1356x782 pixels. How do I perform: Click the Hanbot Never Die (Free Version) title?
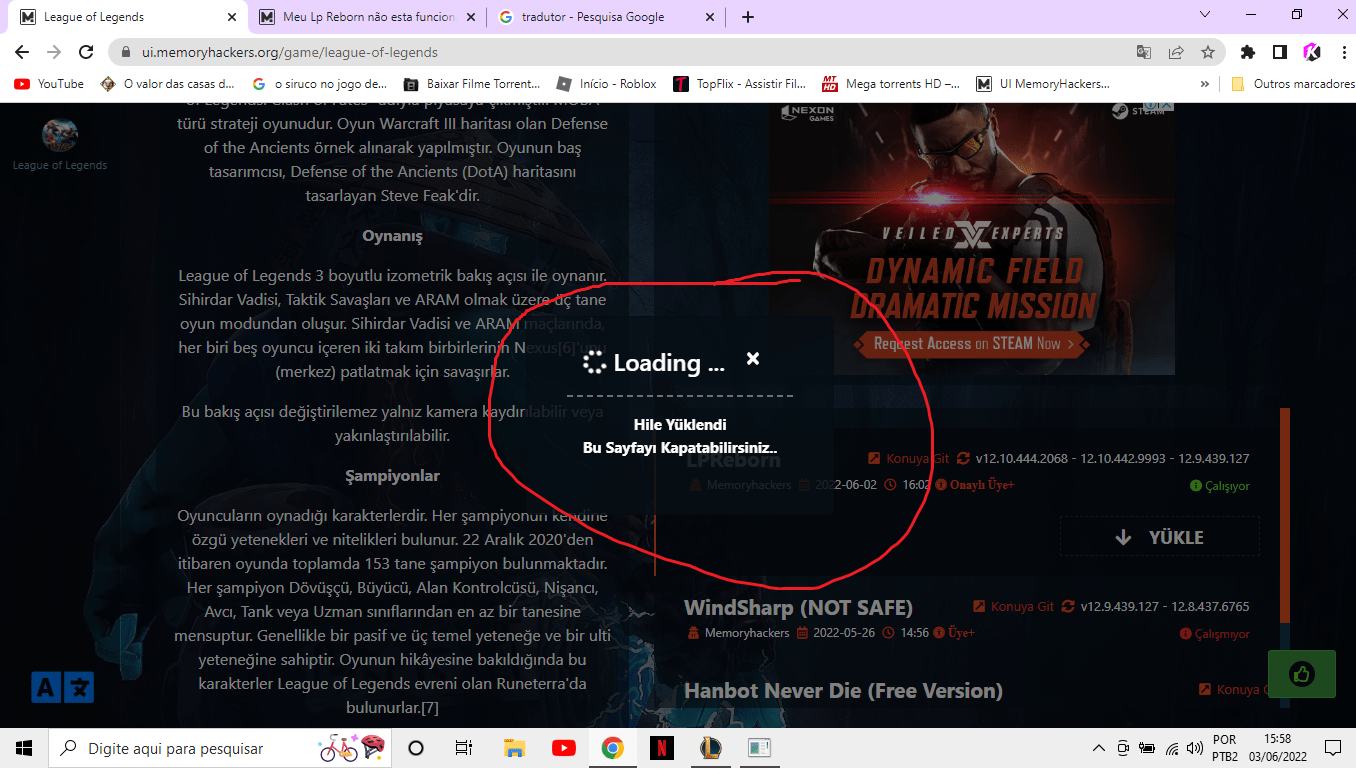(843, 690)
